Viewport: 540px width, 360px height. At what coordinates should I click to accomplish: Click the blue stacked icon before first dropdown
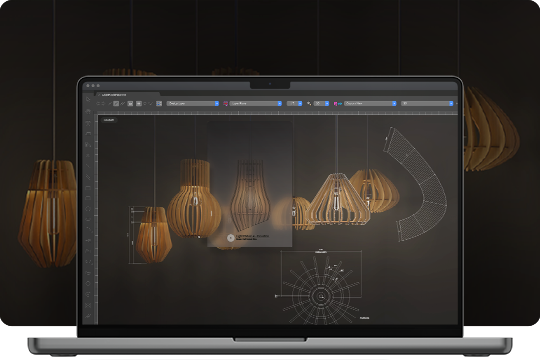tap(159, 103)
